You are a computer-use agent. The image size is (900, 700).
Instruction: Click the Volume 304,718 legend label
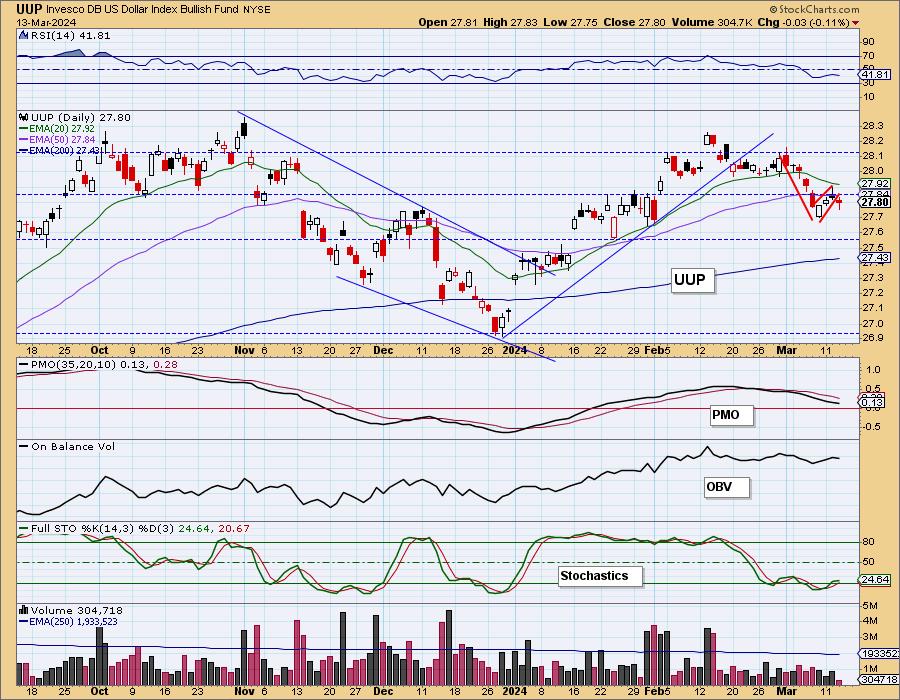[77, 610]
